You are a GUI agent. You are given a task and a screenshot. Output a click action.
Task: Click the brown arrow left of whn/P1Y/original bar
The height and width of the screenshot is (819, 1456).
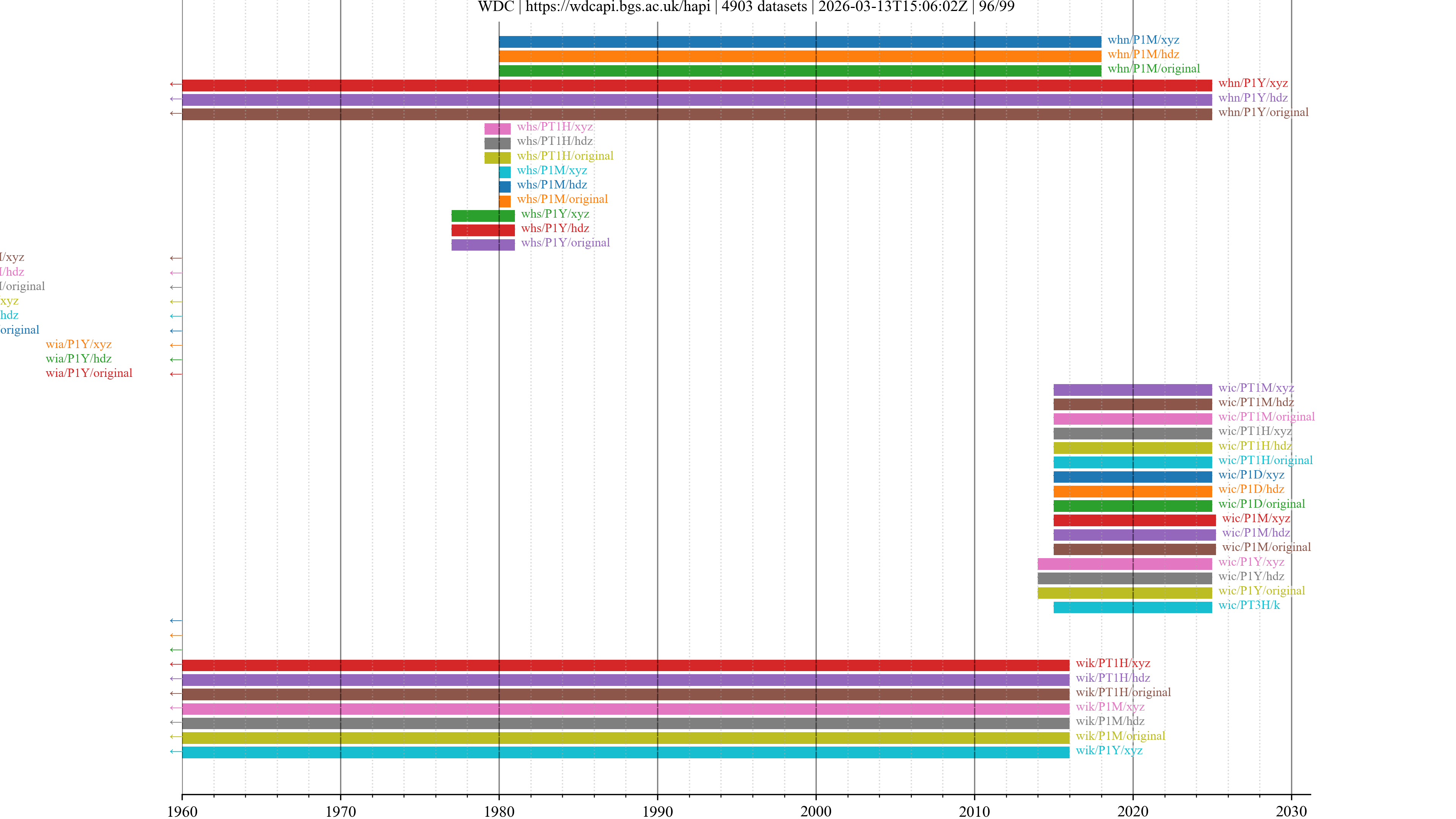tap(176, 114)
